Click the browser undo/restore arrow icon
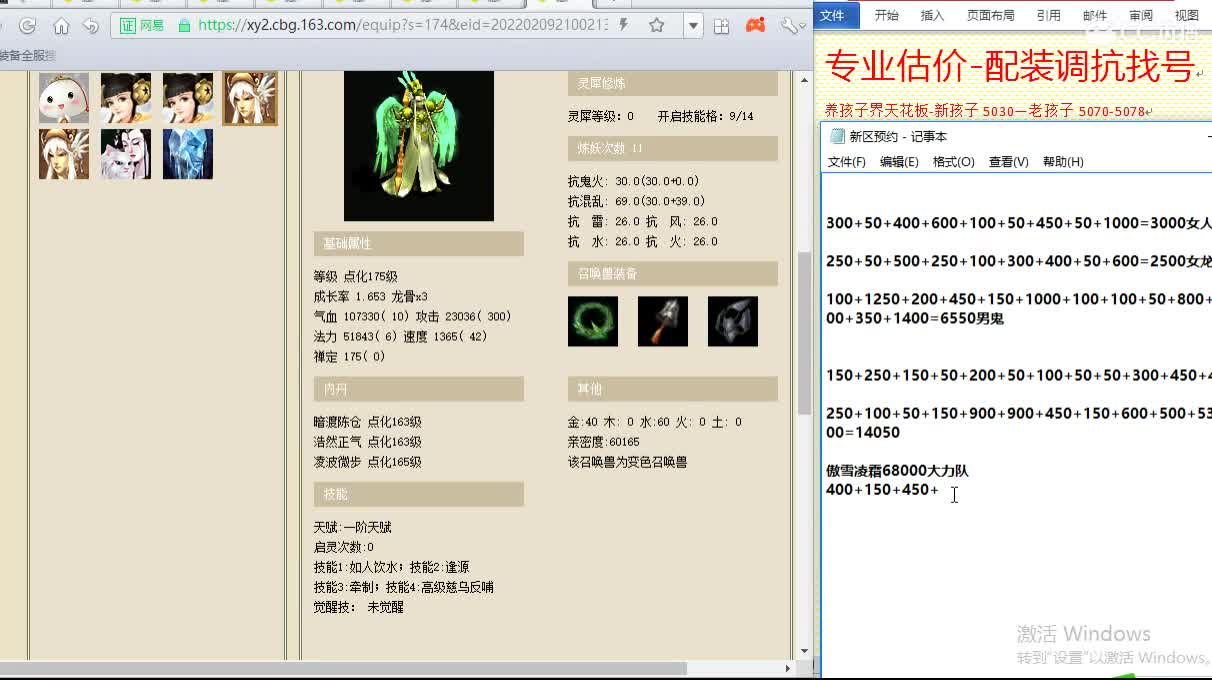1212x680 pixels. coord(91,26)
